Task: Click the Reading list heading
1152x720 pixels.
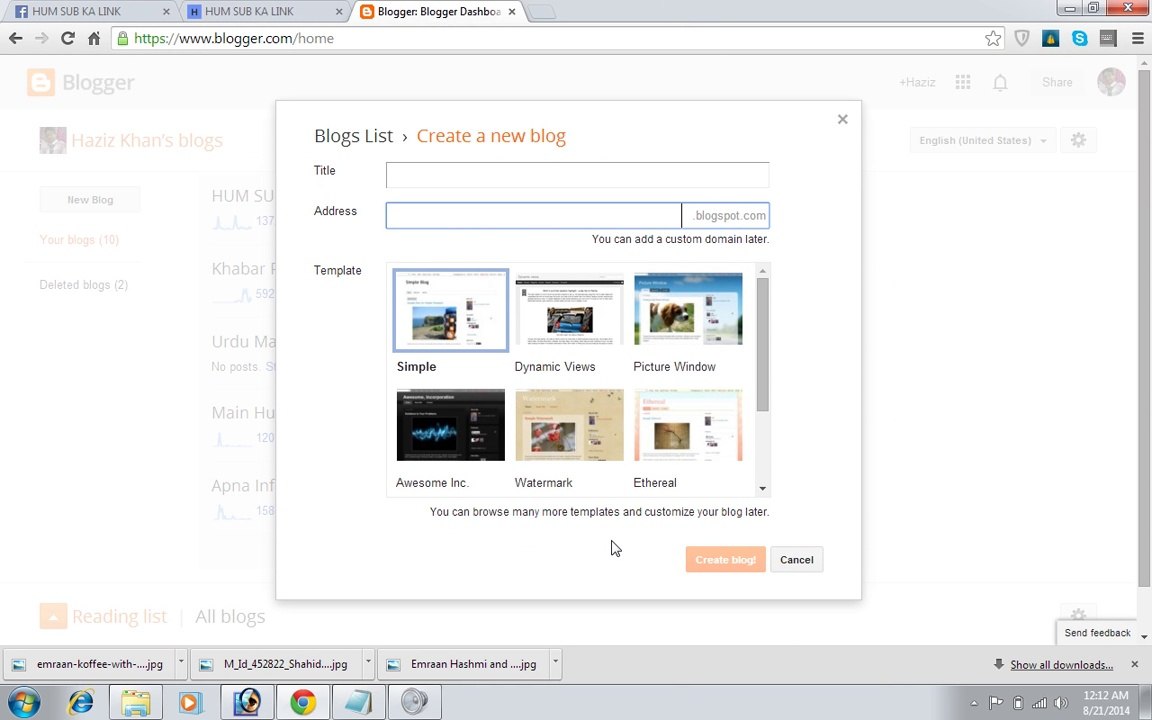Action: click(119, 616)
